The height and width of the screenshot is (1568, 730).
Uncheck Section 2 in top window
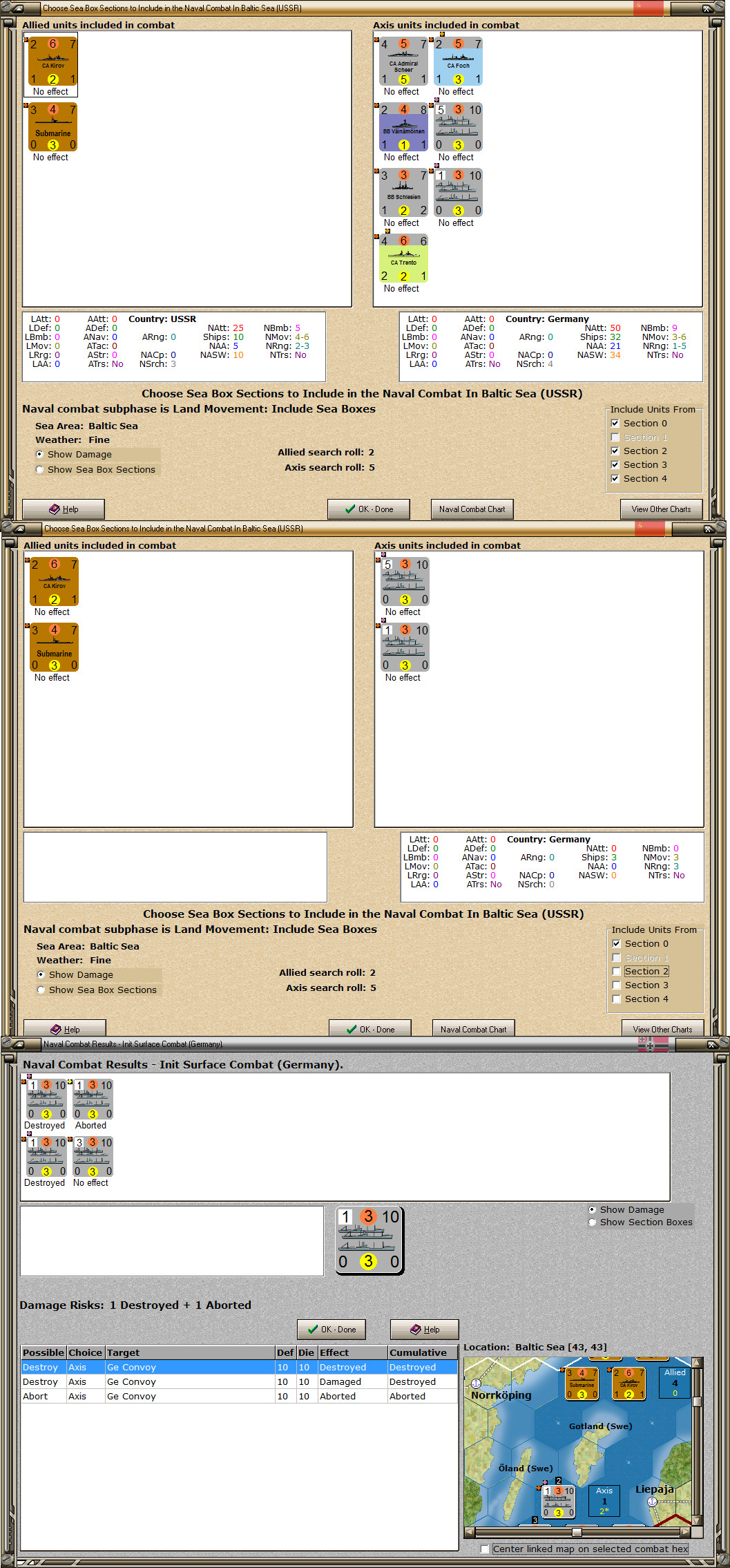pos(615,451)
